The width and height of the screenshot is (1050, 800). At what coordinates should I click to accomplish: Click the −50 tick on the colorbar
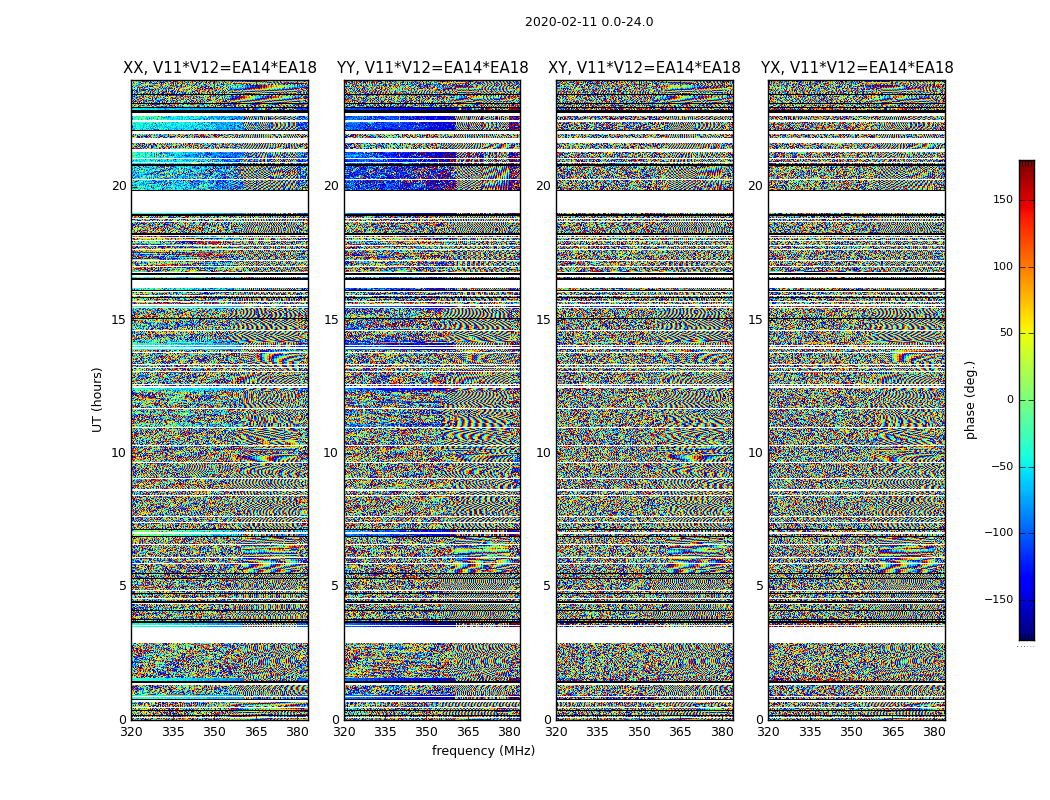tap(1001, 466)
